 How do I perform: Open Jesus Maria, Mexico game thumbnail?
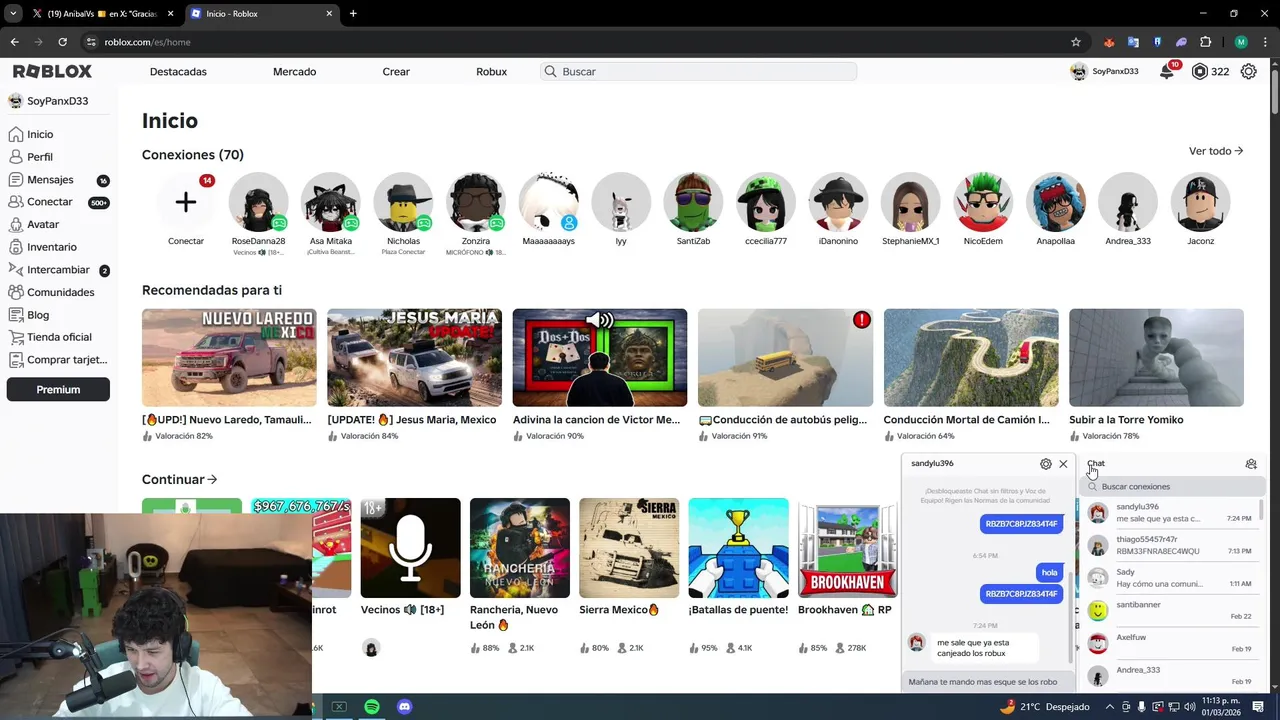(414, 357)
